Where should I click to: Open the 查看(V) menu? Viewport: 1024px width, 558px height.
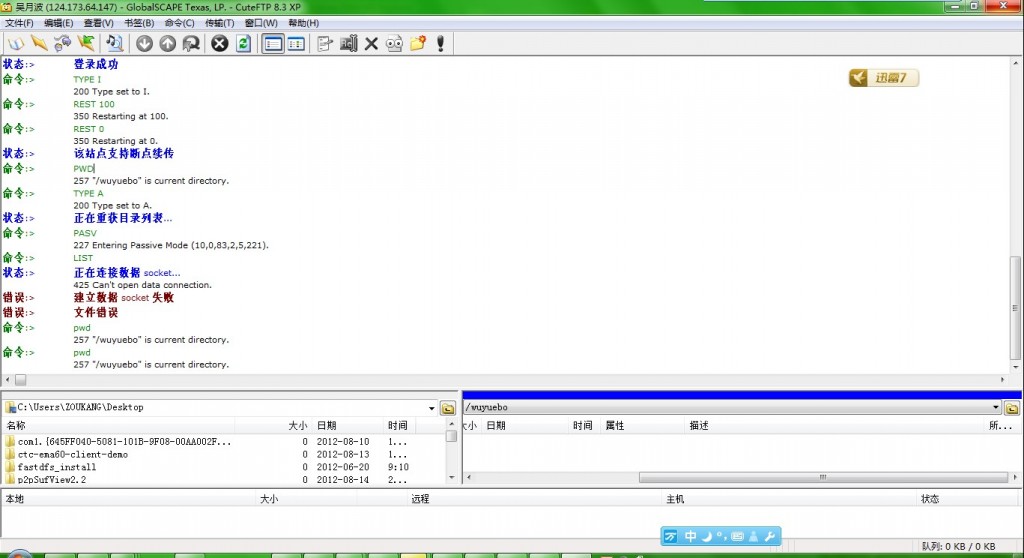point(99,23)
